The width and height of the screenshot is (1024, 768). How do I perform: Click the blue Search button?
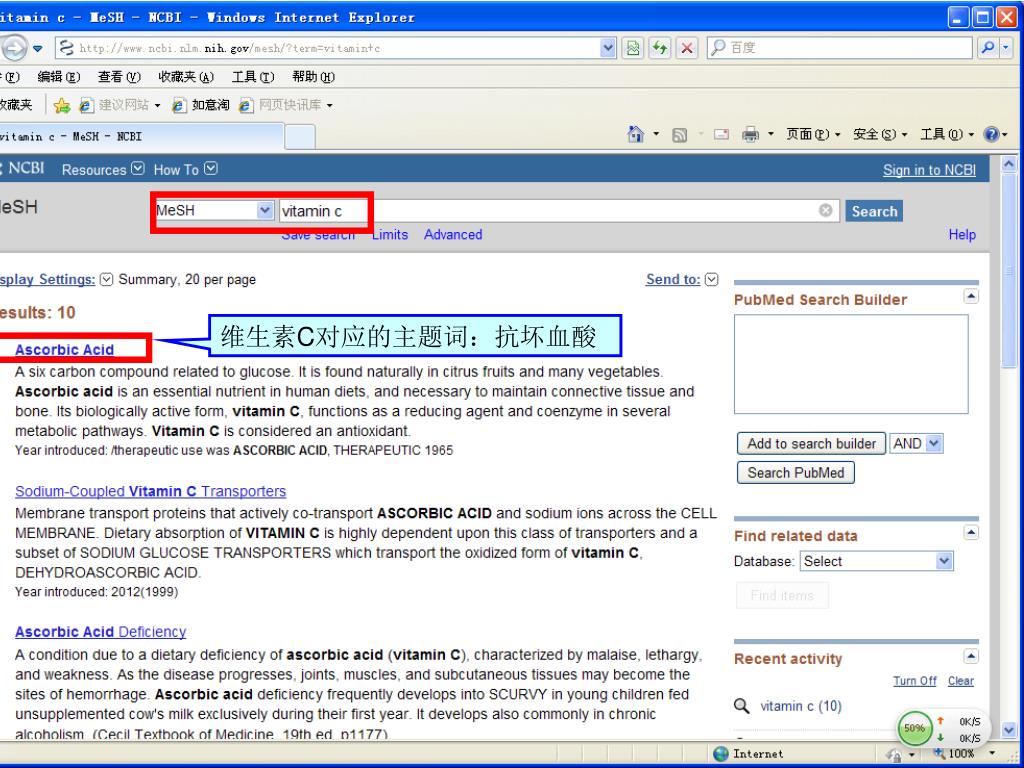[x=874, y=211]
